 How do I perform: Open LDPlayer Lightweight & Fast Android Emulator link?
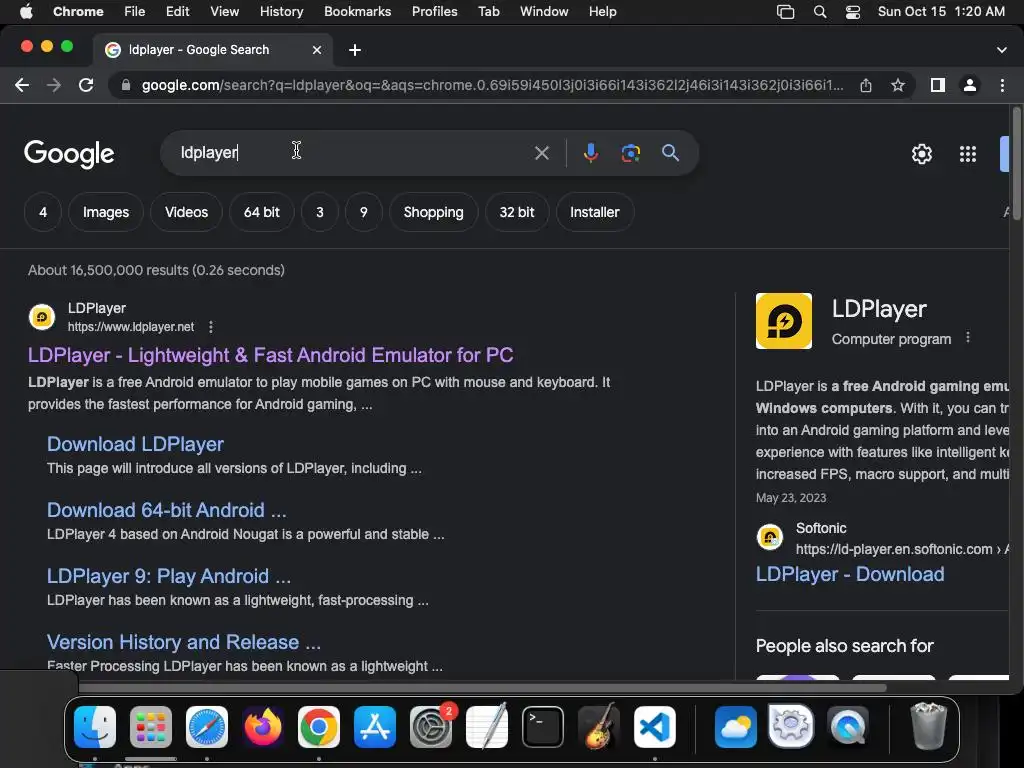[x=270, y=355]
